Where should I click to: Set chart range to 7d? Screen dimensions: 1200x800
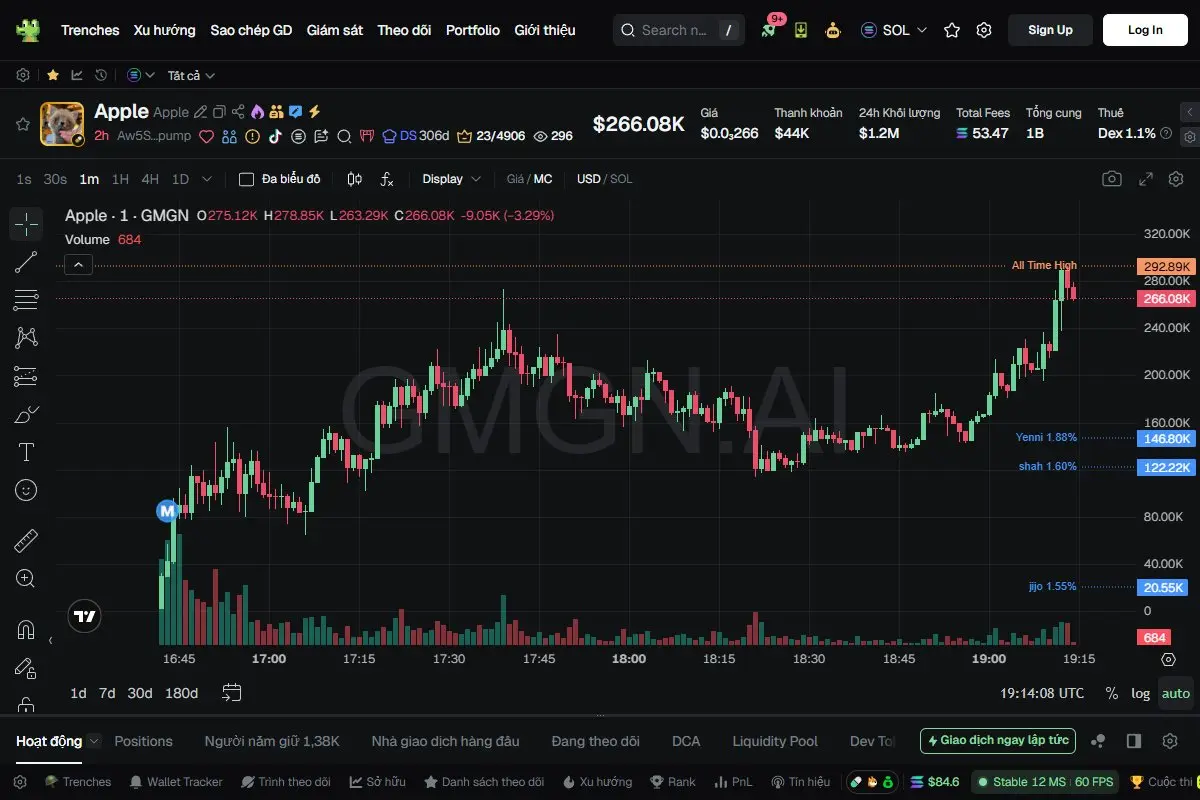107,693
